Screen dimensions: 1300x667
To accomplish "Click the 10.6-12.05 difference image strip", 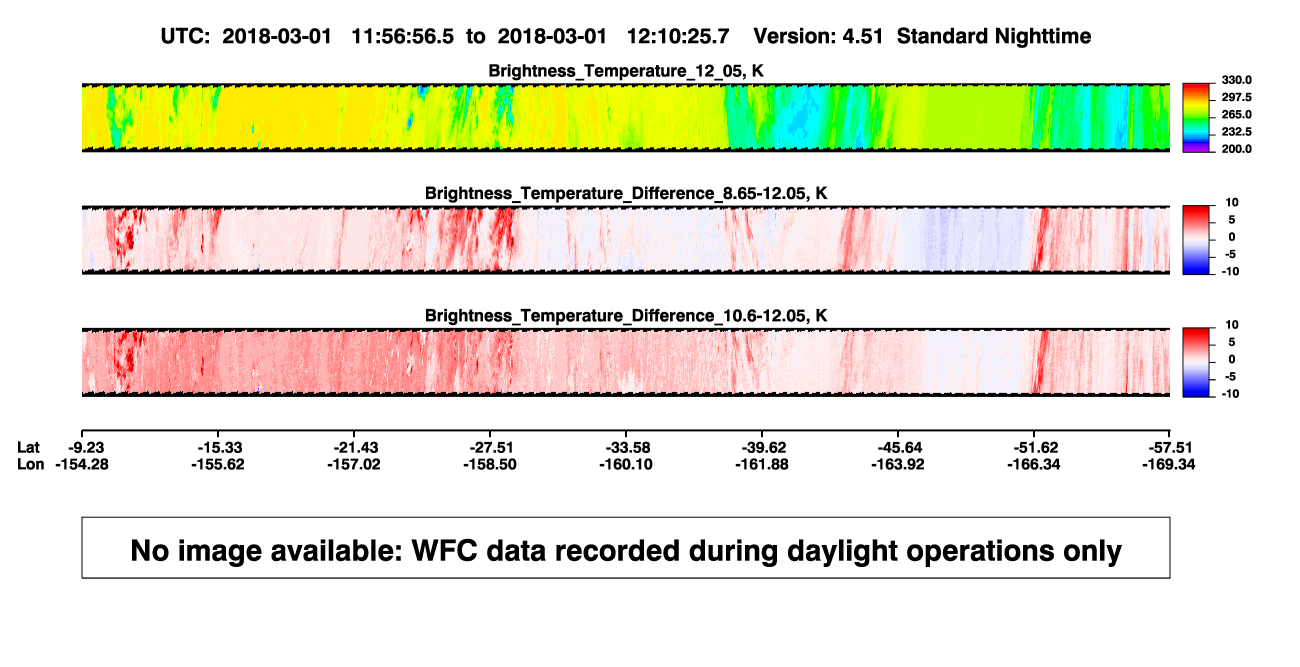I will tap(626, 362).
